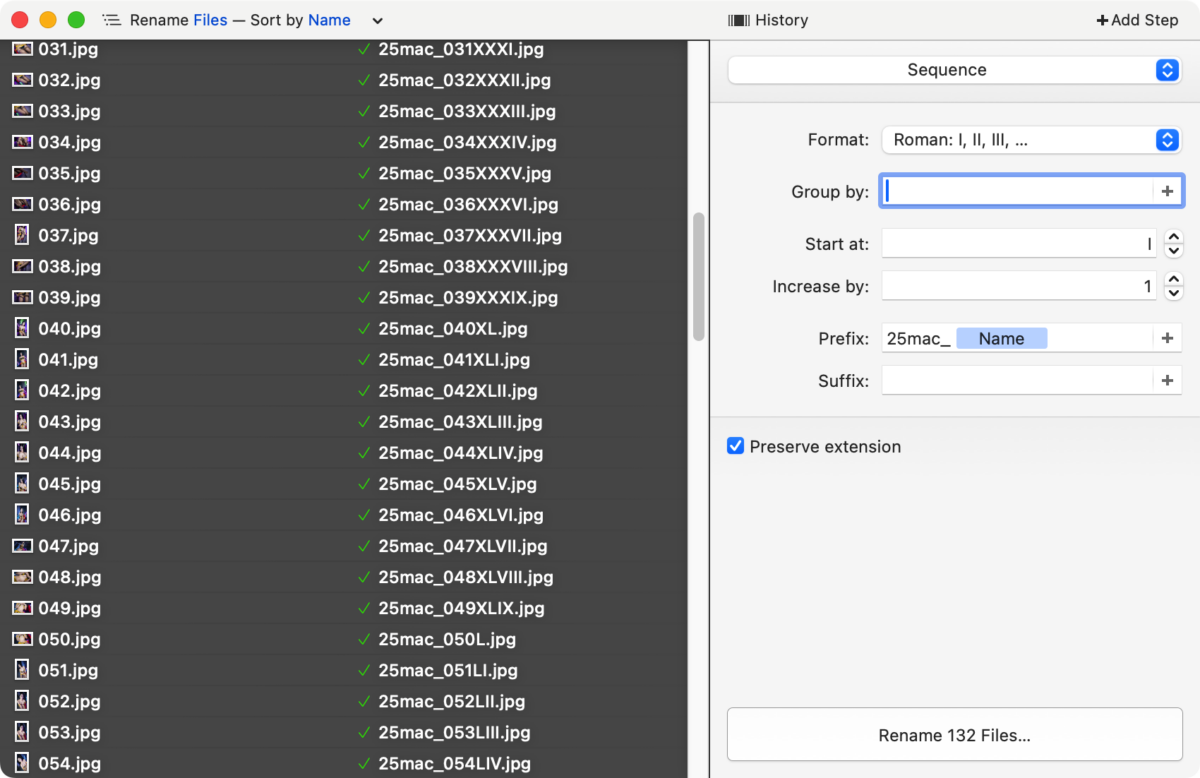The width and height of the screenshot is (1200, 778).
Task: Click the green checkmark beside 25mac_036XXXVI.jpg
Action: pos(364,204)
